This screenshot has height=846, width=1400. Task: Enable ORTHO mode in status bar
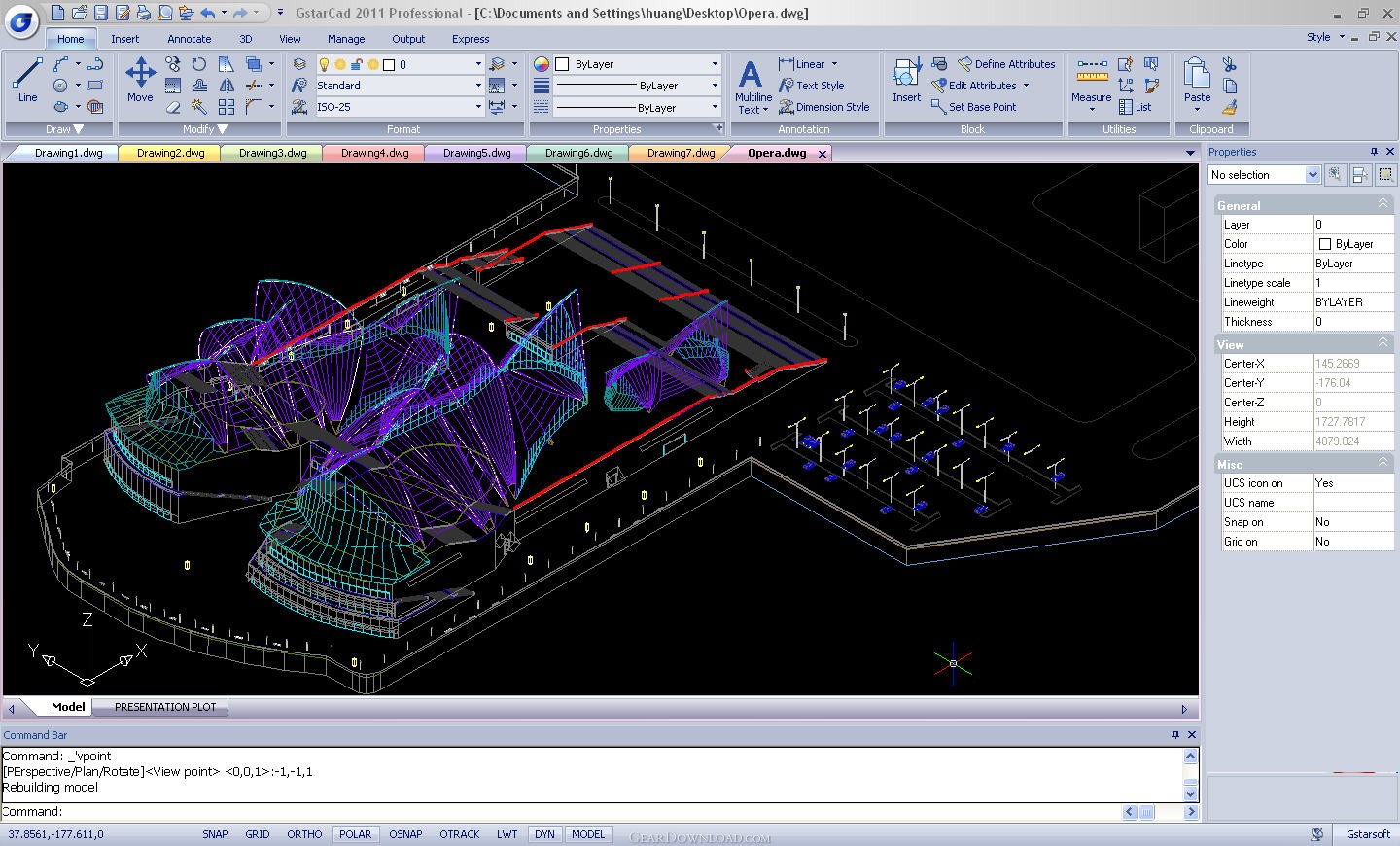(x=304, y=834)
